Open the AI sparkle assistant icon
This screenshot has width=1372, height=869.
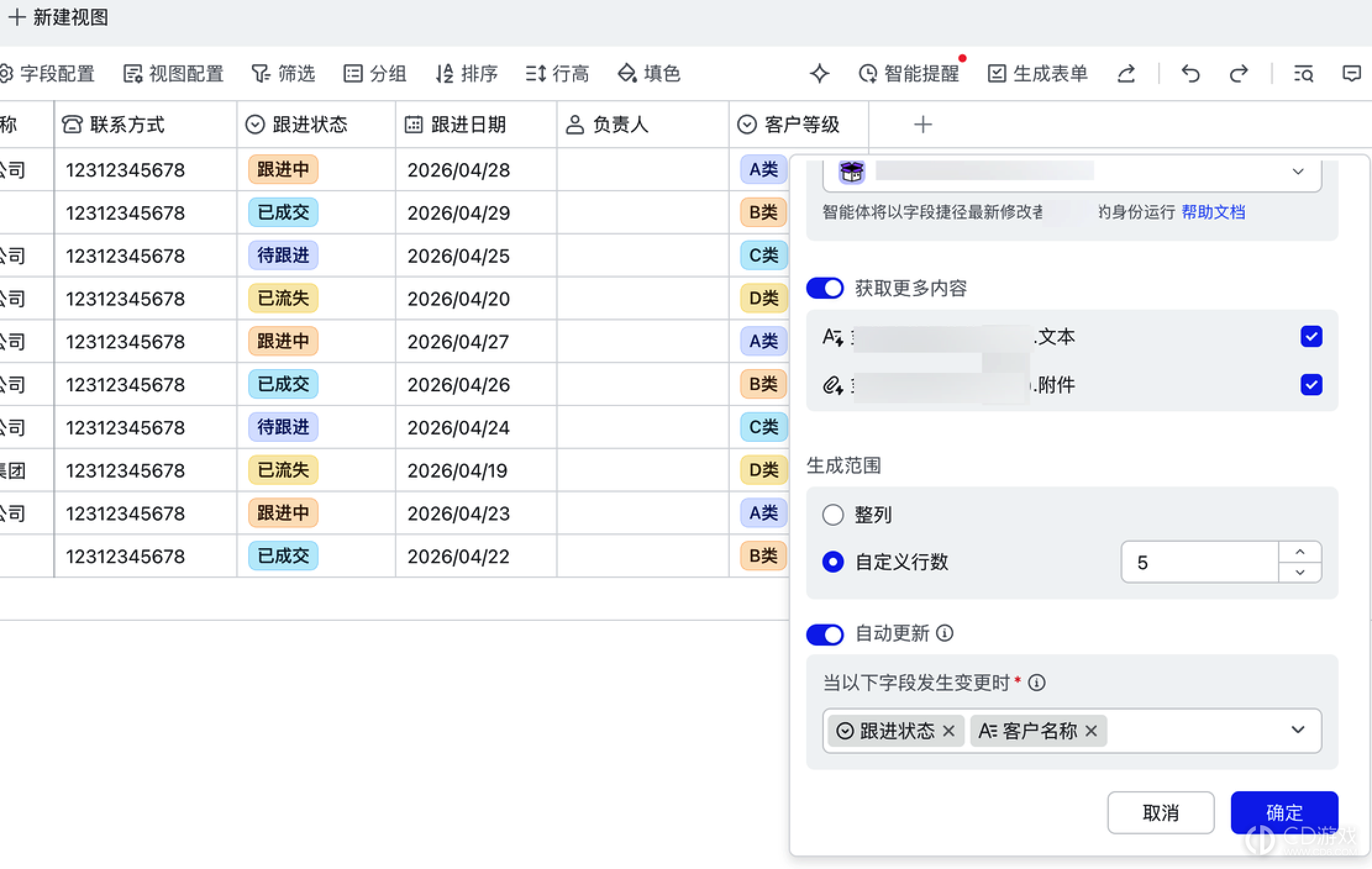pos(819,73)
